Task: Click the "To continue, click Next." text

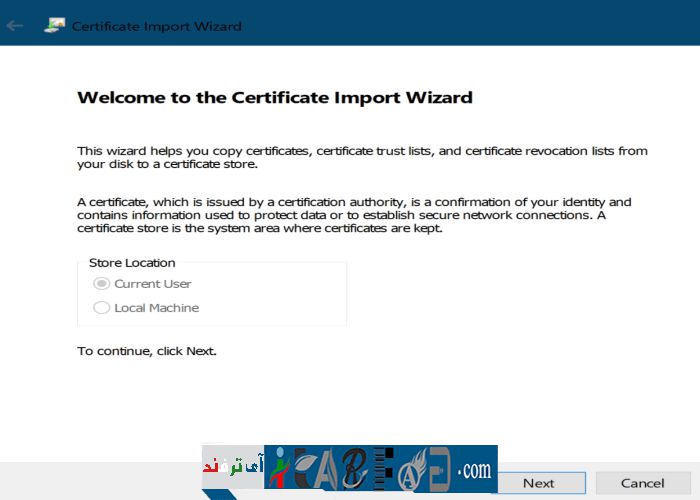Action: pyautogui.click(x=147, y=351)
